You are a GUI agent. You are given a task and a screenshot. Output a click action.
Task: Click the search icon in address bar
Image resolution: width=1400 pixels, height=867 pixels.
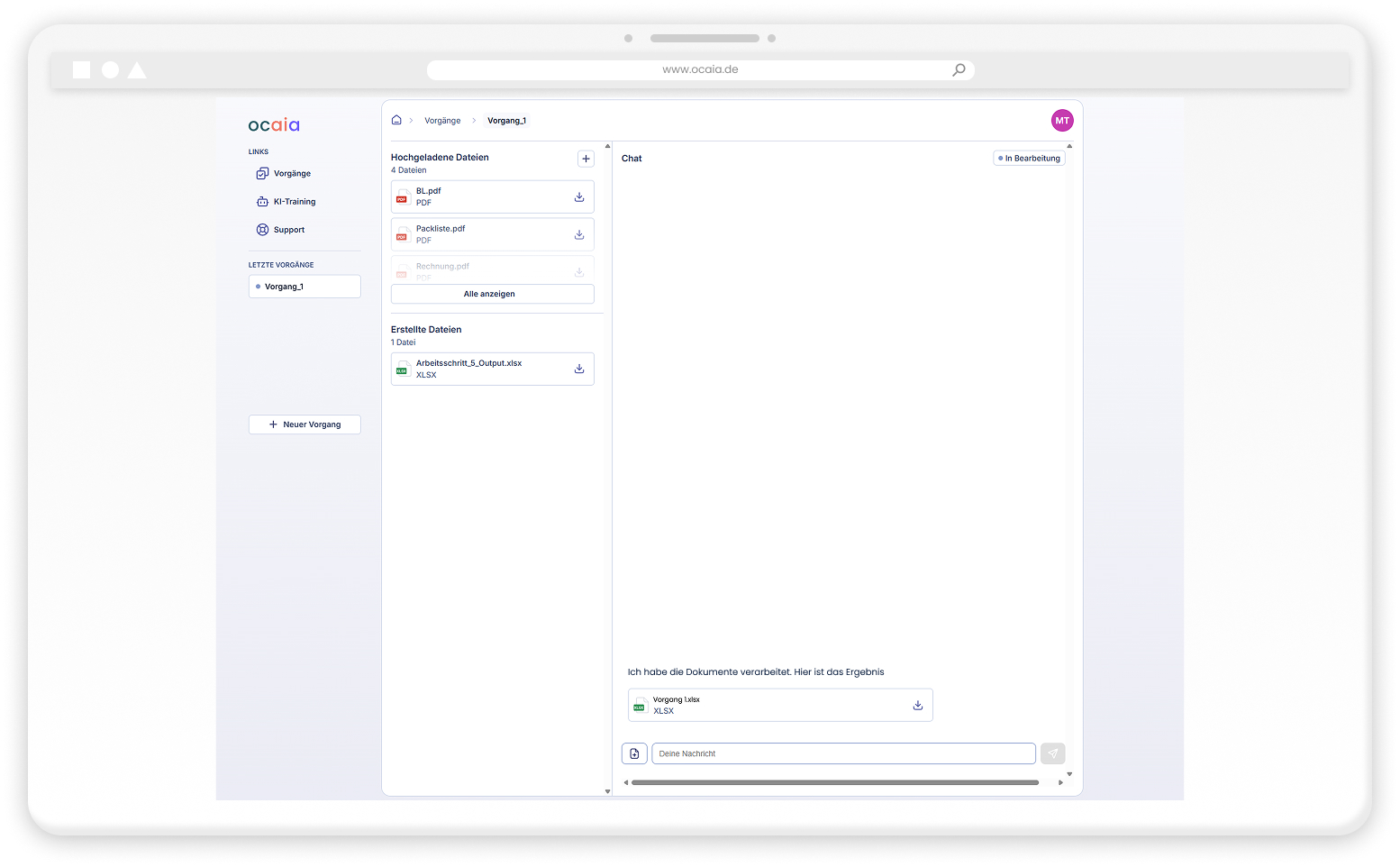click(959, 69)
